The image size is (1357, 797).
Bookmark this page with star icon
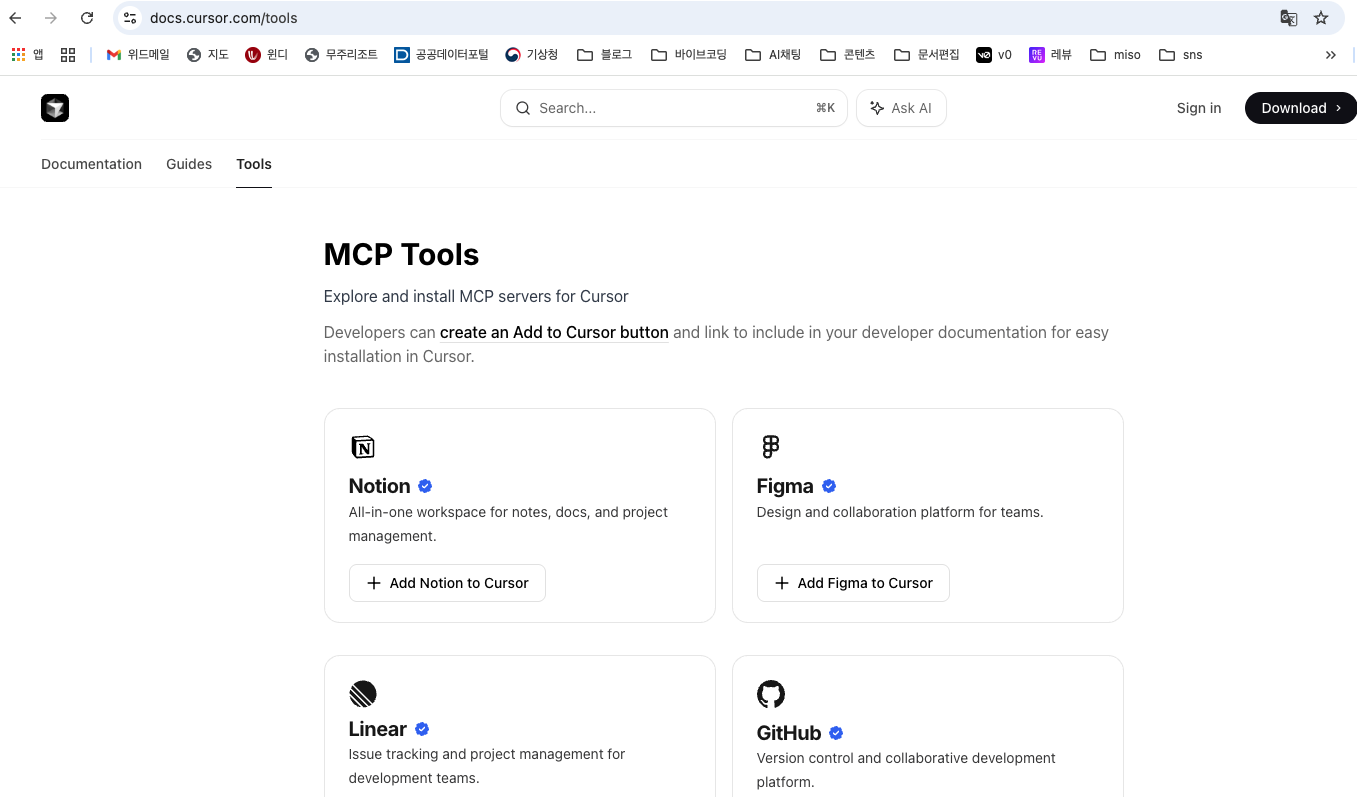point(1321,18)
